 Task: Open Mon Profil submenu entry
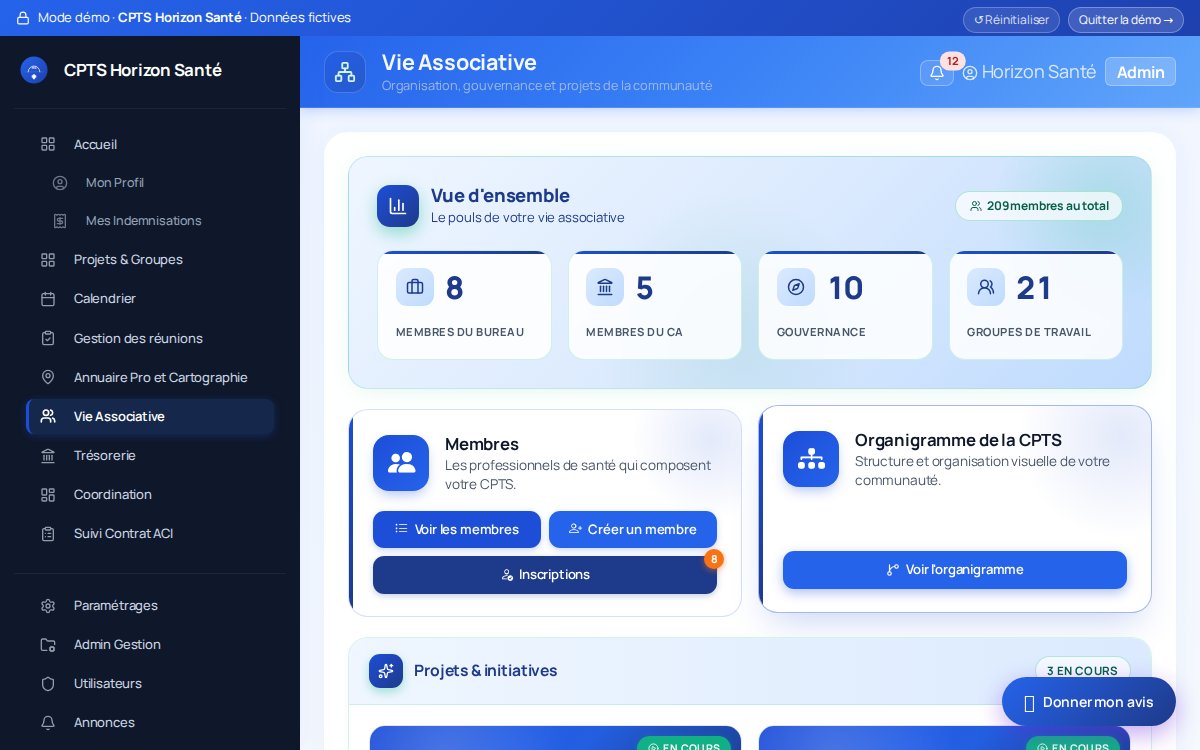(156, 183)
